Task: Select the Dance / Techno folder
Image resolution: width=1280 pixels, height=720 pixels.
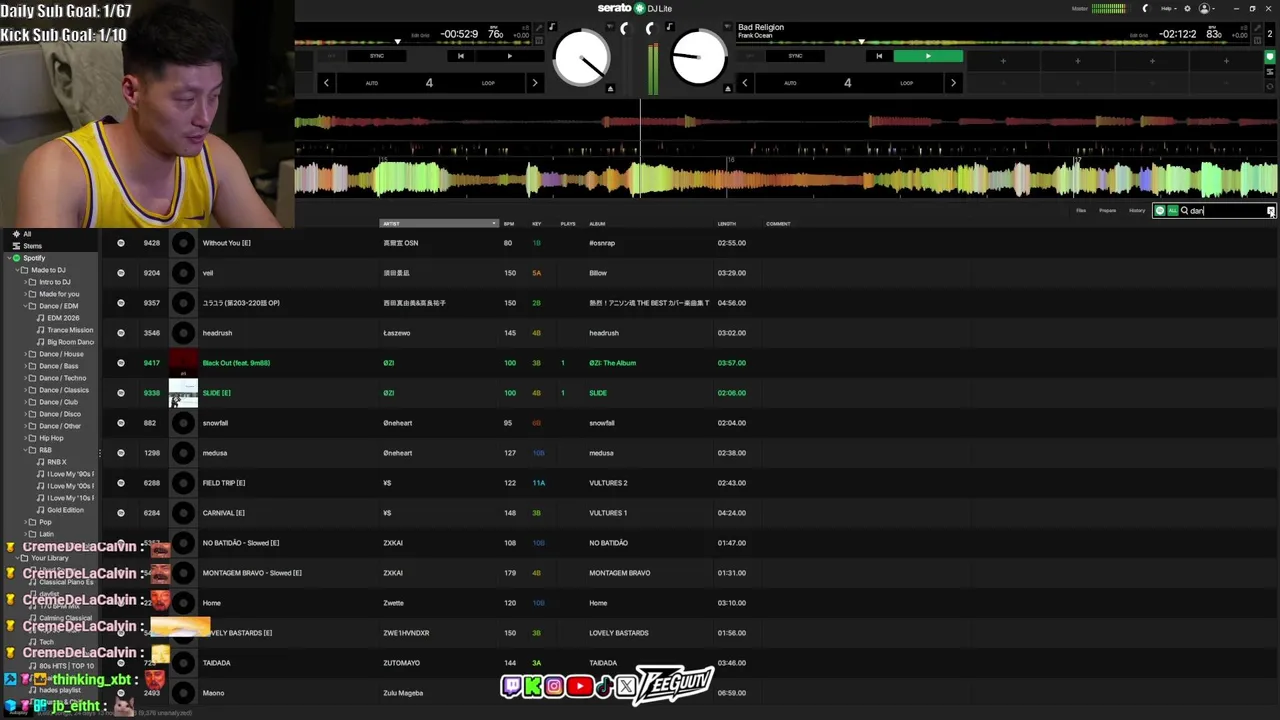Action: 62,378
